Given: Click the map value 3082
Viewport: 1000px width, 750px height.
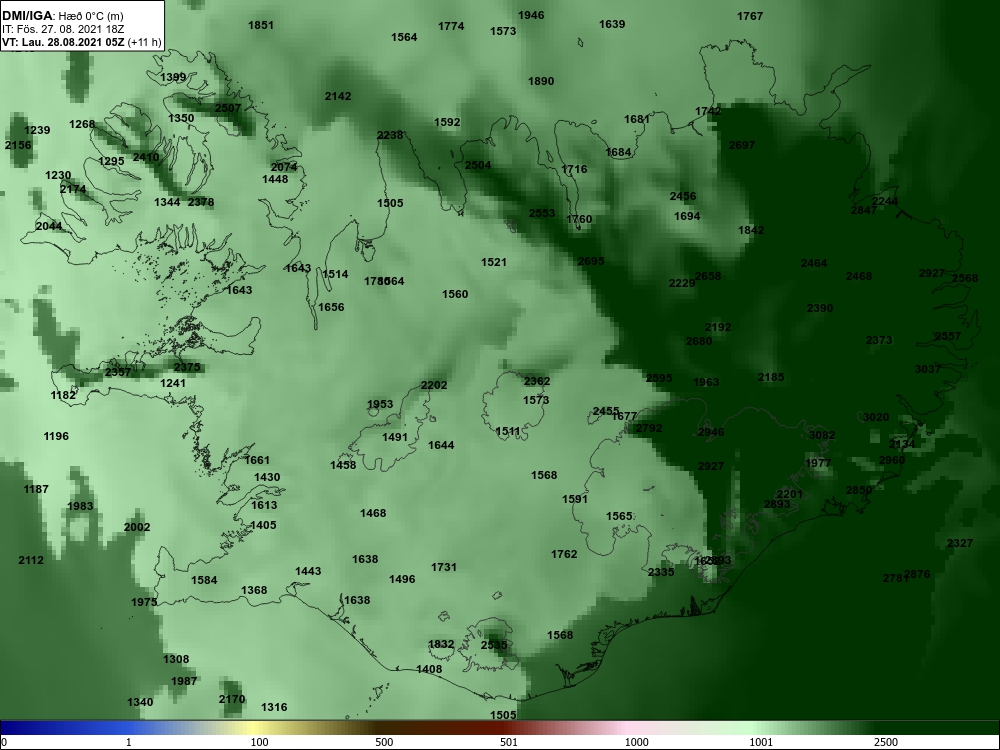Looking at the screenshot, I should 822,435.
